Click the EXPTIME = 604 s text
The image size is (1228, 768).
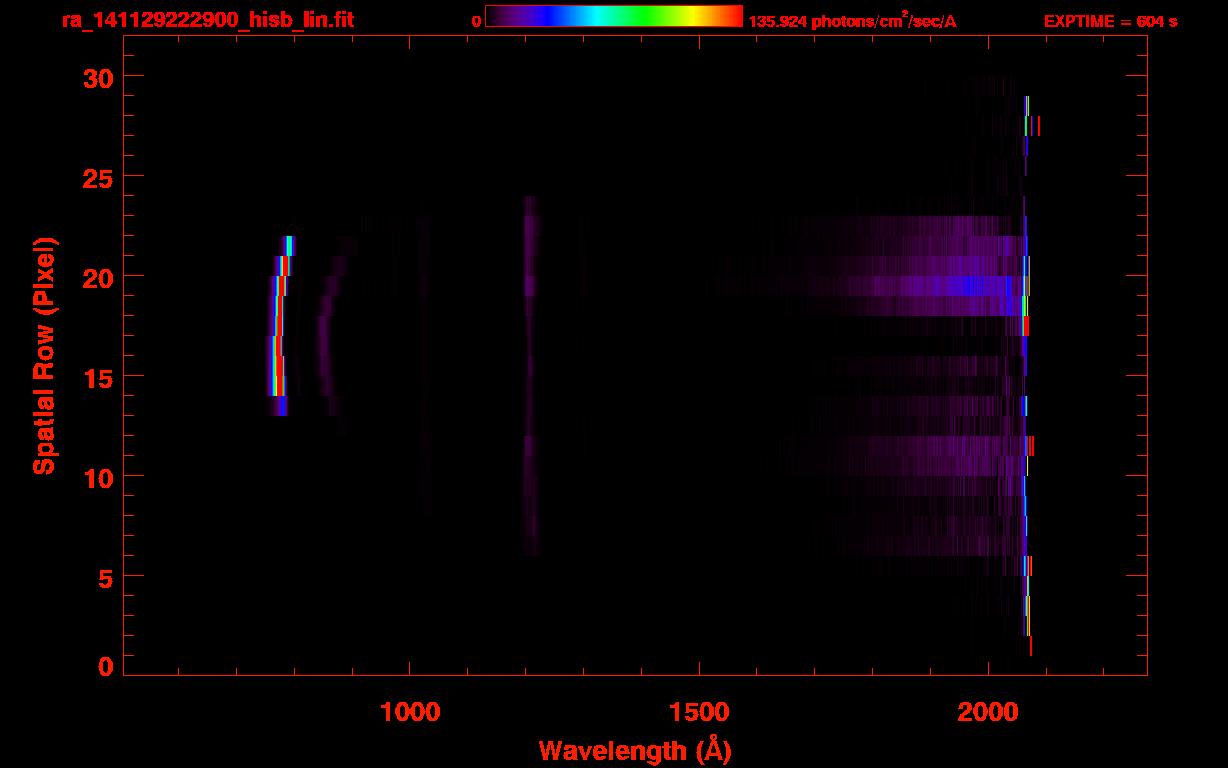click(x=1110, y=21)
